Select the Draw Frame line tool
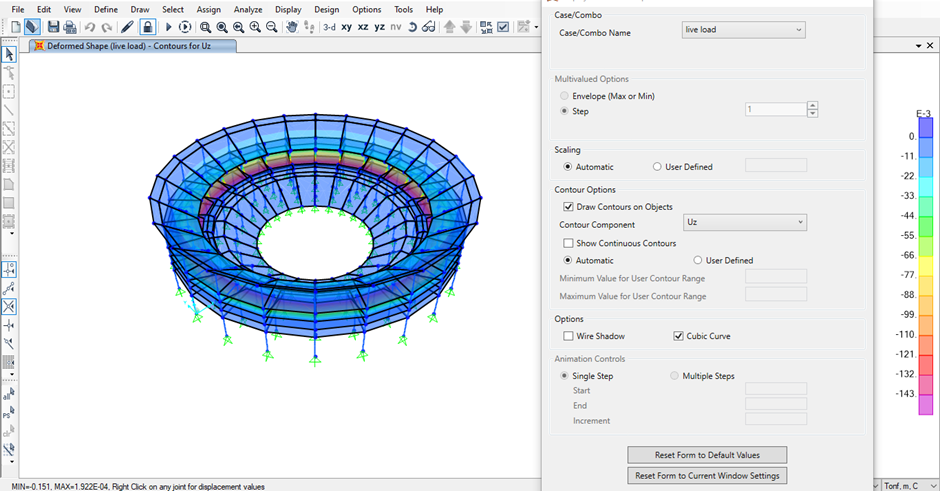This screenshot has height=491, width=940. click(9, 110)
